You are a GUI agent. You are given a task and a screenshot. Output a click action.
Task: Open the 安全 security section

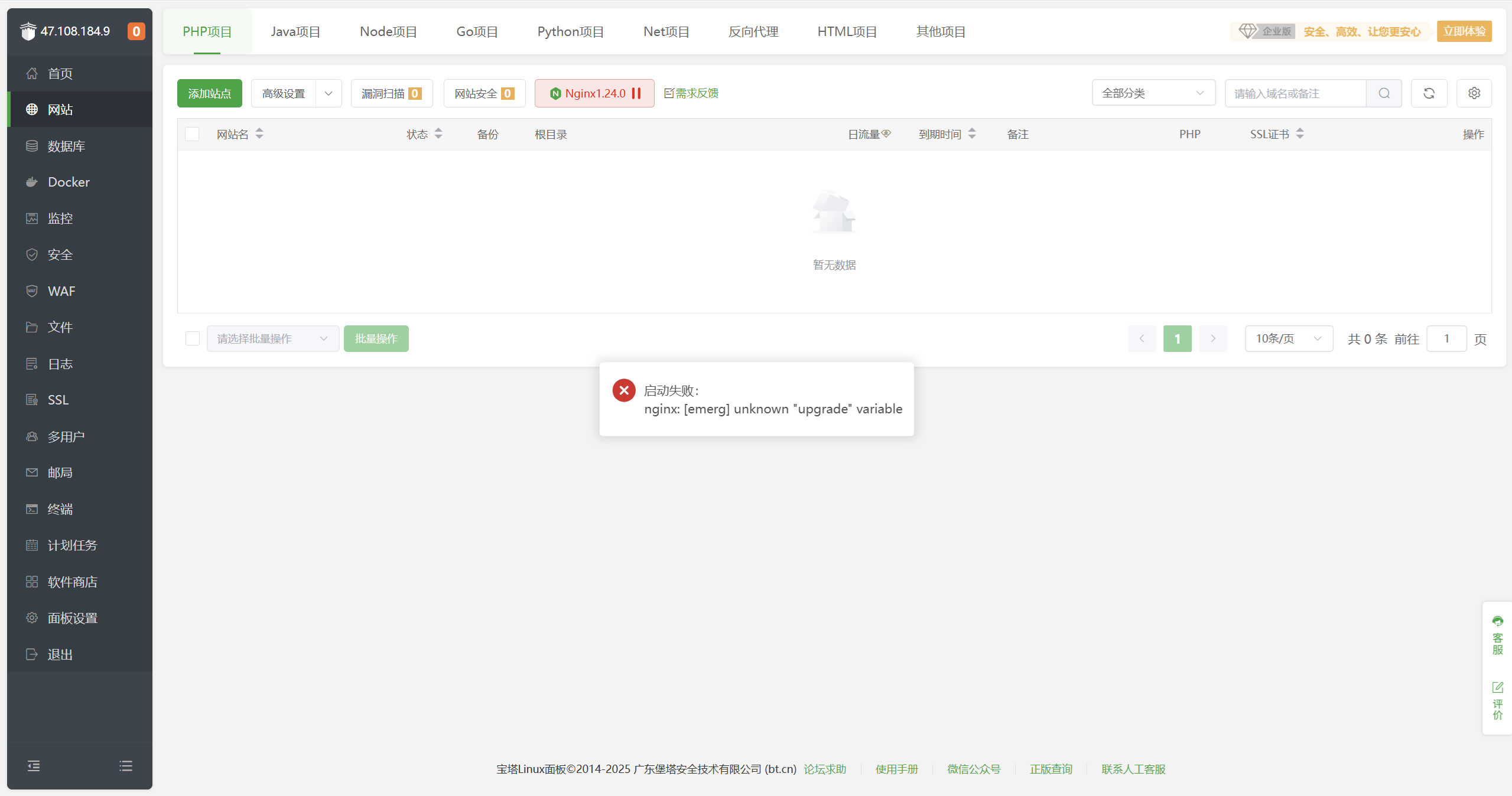pos(80,255)
